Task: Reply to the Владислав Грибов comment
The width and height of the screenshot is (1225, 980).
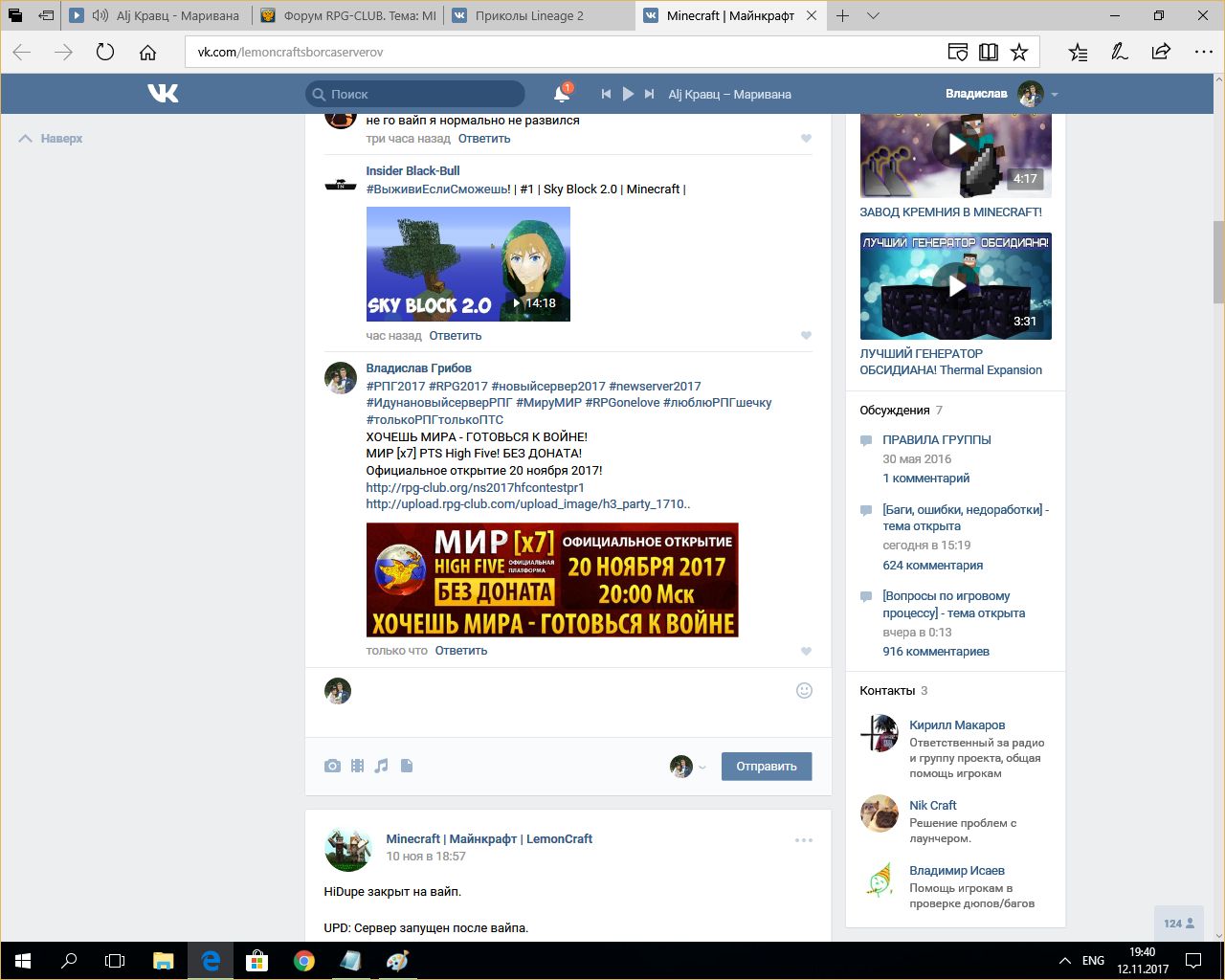Action: [461, 651]
